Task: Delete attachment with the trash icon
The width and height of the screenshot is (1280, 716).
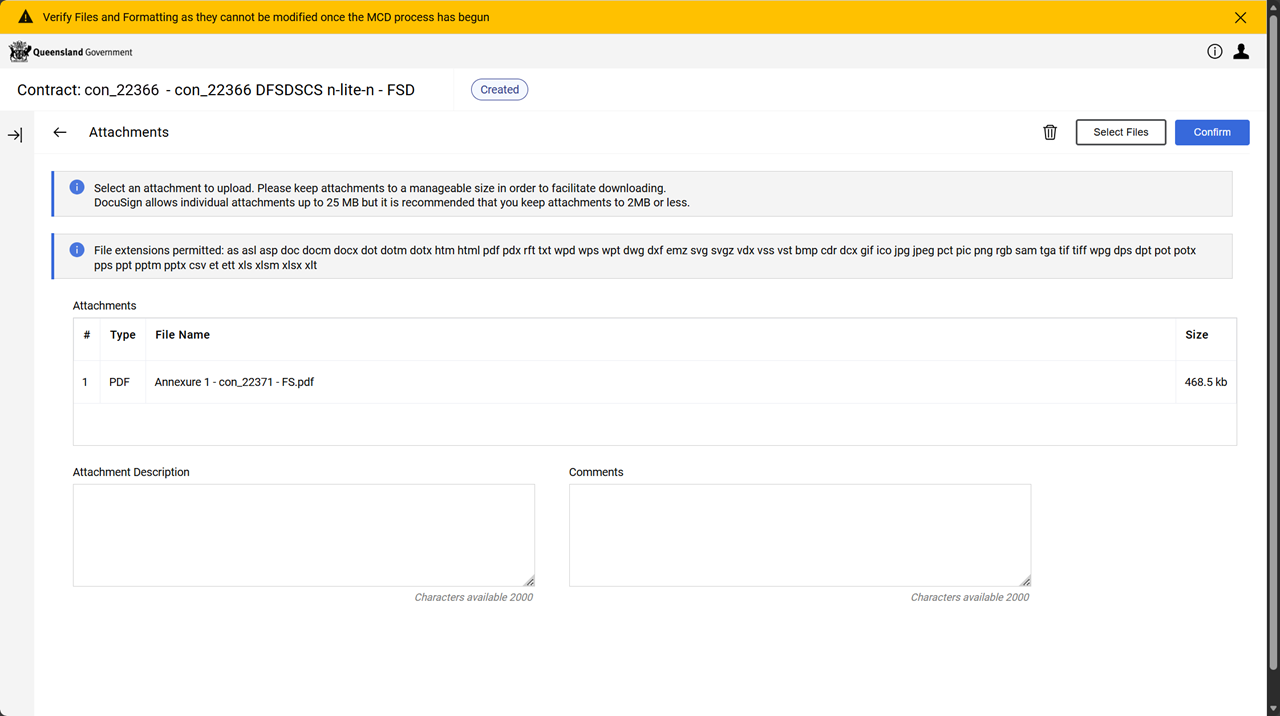Action: pyautogui.click(x=1050, y=132)
